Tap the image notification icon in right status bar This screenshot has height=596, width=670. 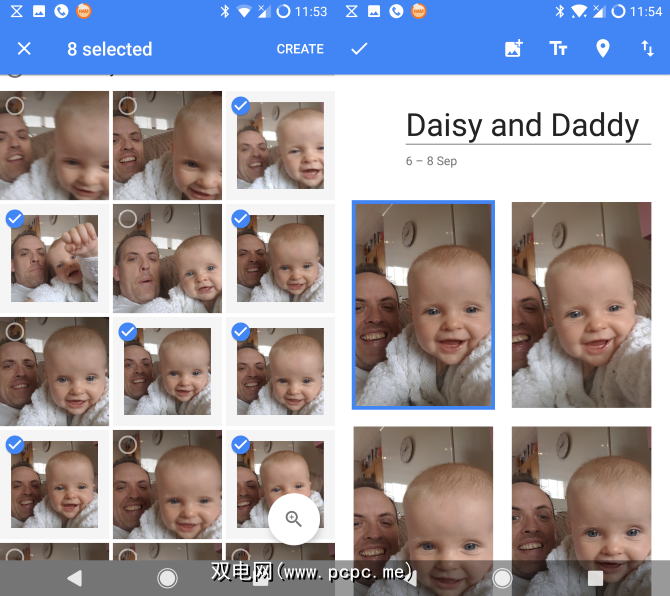tap(374, 11)
